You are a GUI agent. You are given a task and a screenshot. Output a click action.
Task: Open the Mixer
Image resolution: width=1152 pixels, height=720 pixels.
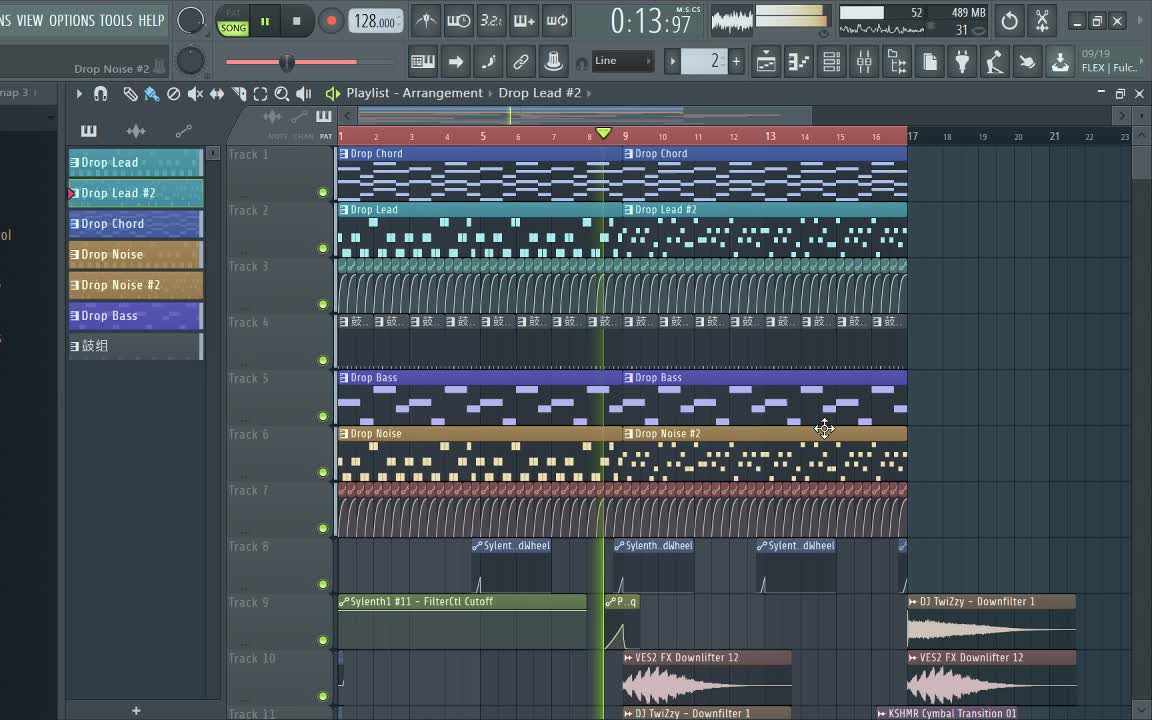pos(864,61)
